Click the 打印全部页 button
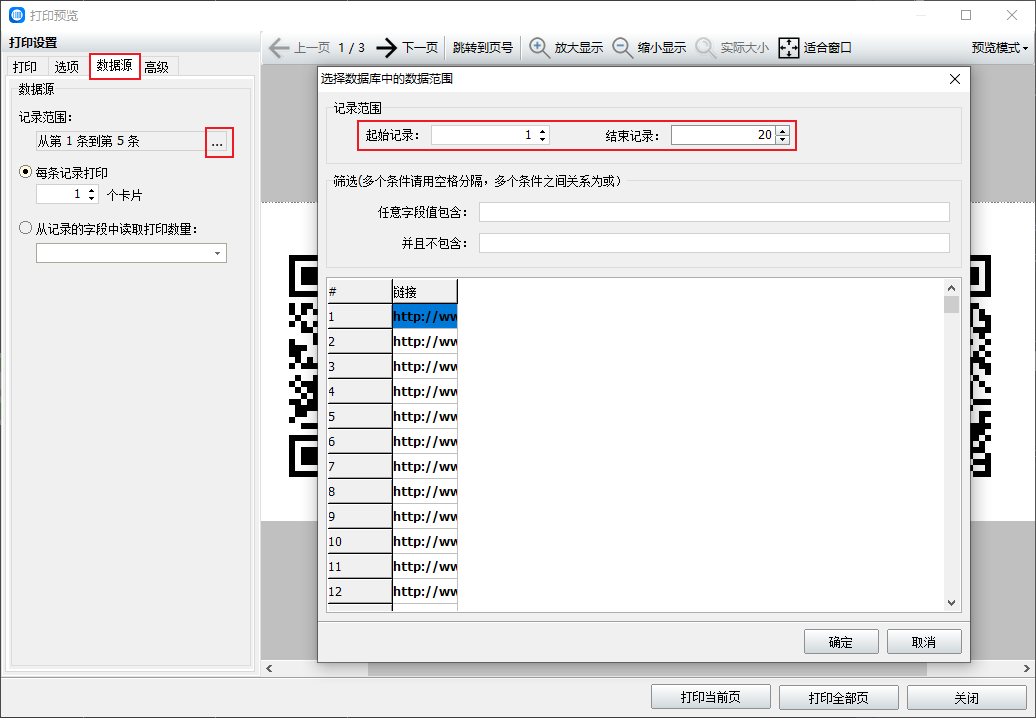 (838, 697)
